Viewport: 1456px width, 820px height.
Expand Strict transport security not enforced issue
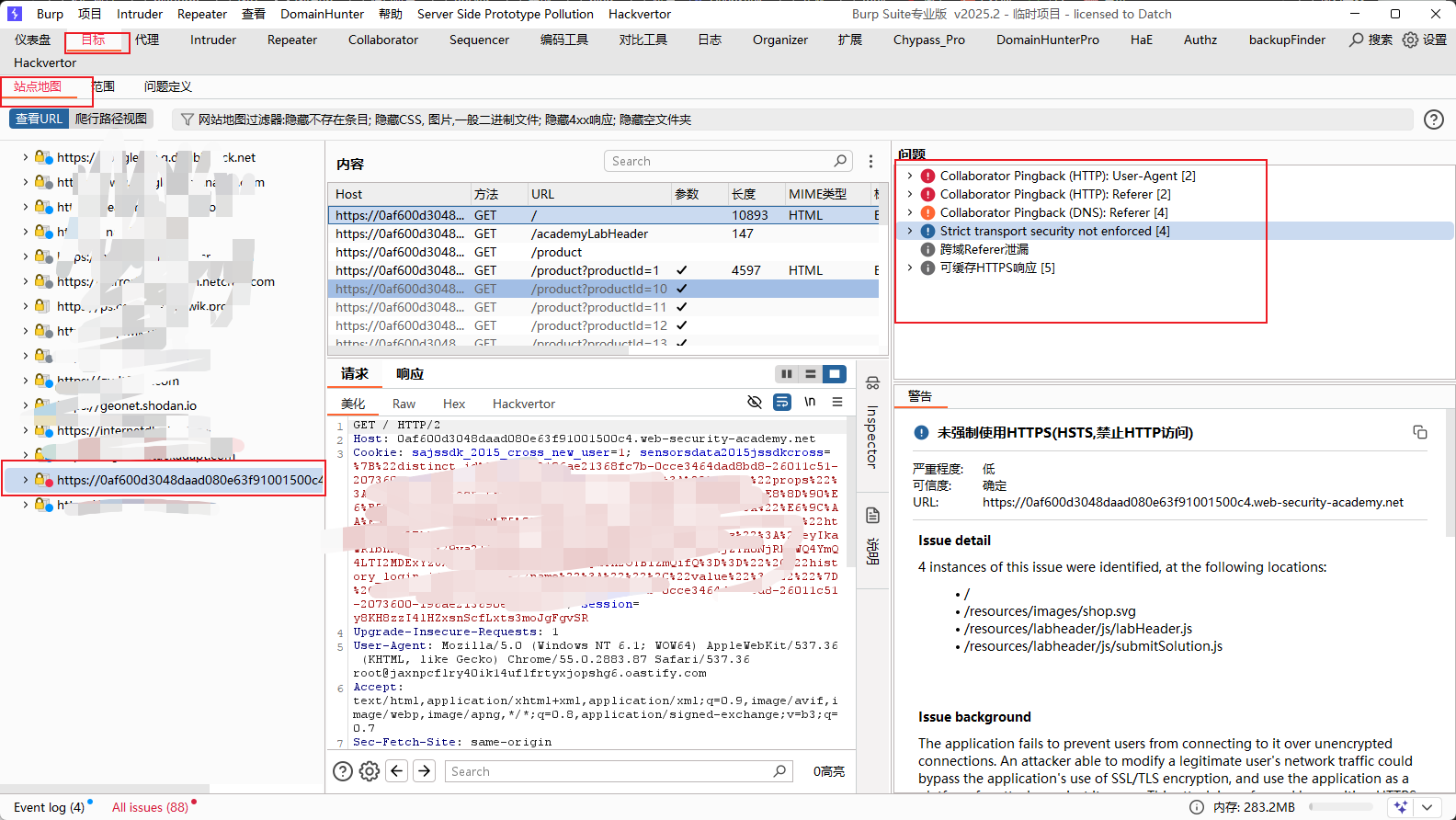pos(910,231)
